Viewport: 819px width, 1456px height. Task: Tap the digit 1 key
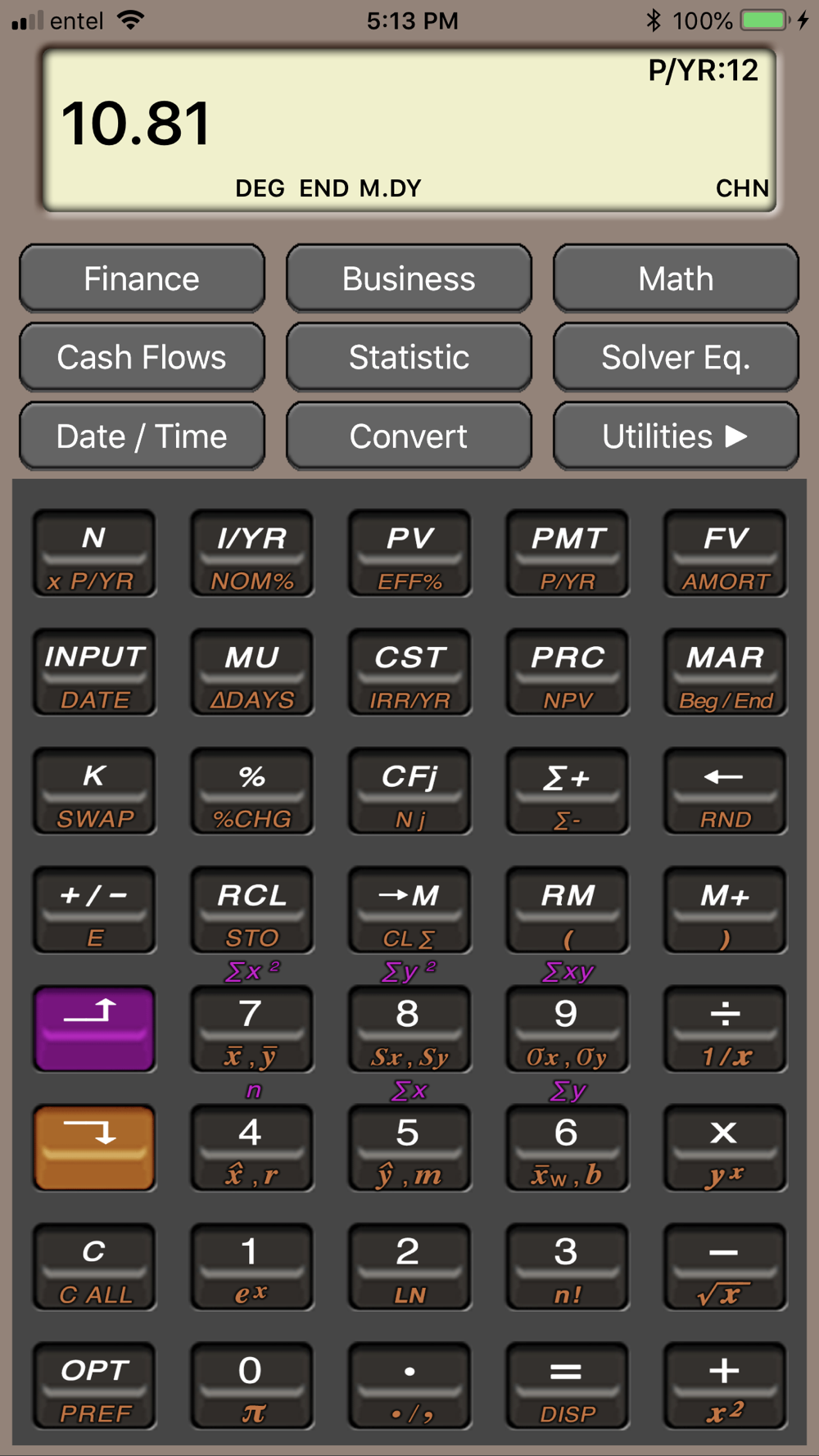pos(252,1267)
